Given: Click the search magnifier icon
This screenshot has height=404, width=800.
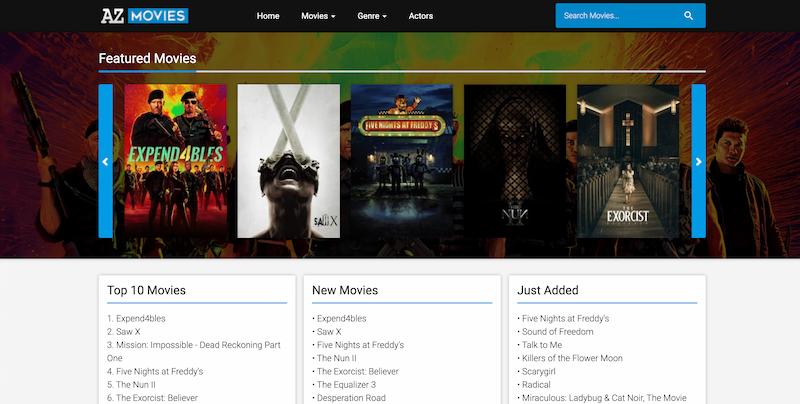Looking at the screenshot, I should [688, 16].
